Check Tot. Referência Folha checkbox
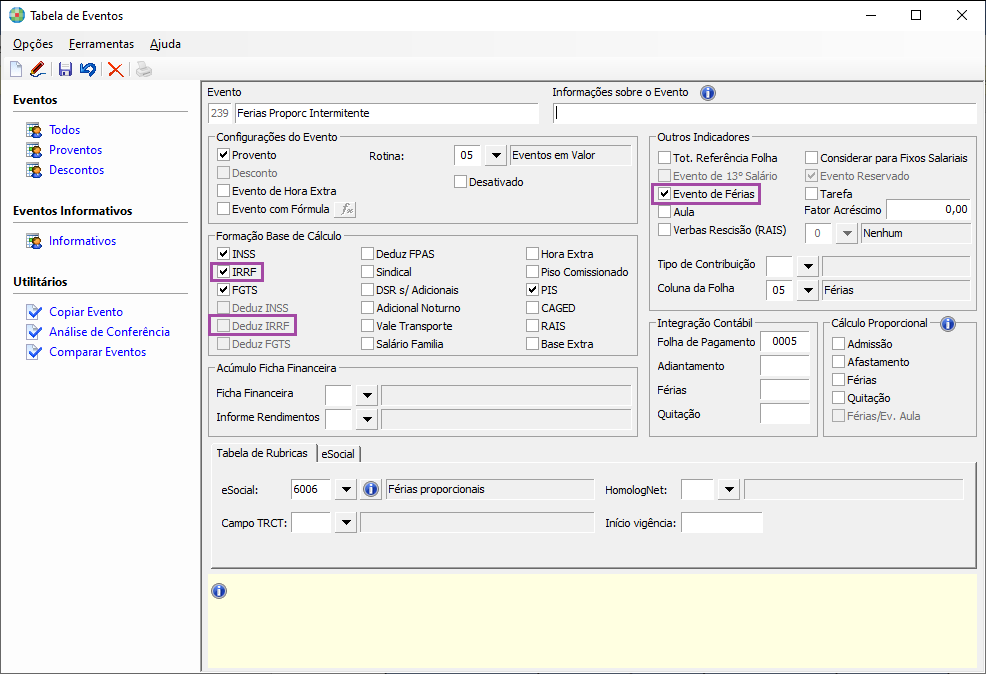Image resolution: width=986 pixels, height=674 pixels. [x=665, y=157]
